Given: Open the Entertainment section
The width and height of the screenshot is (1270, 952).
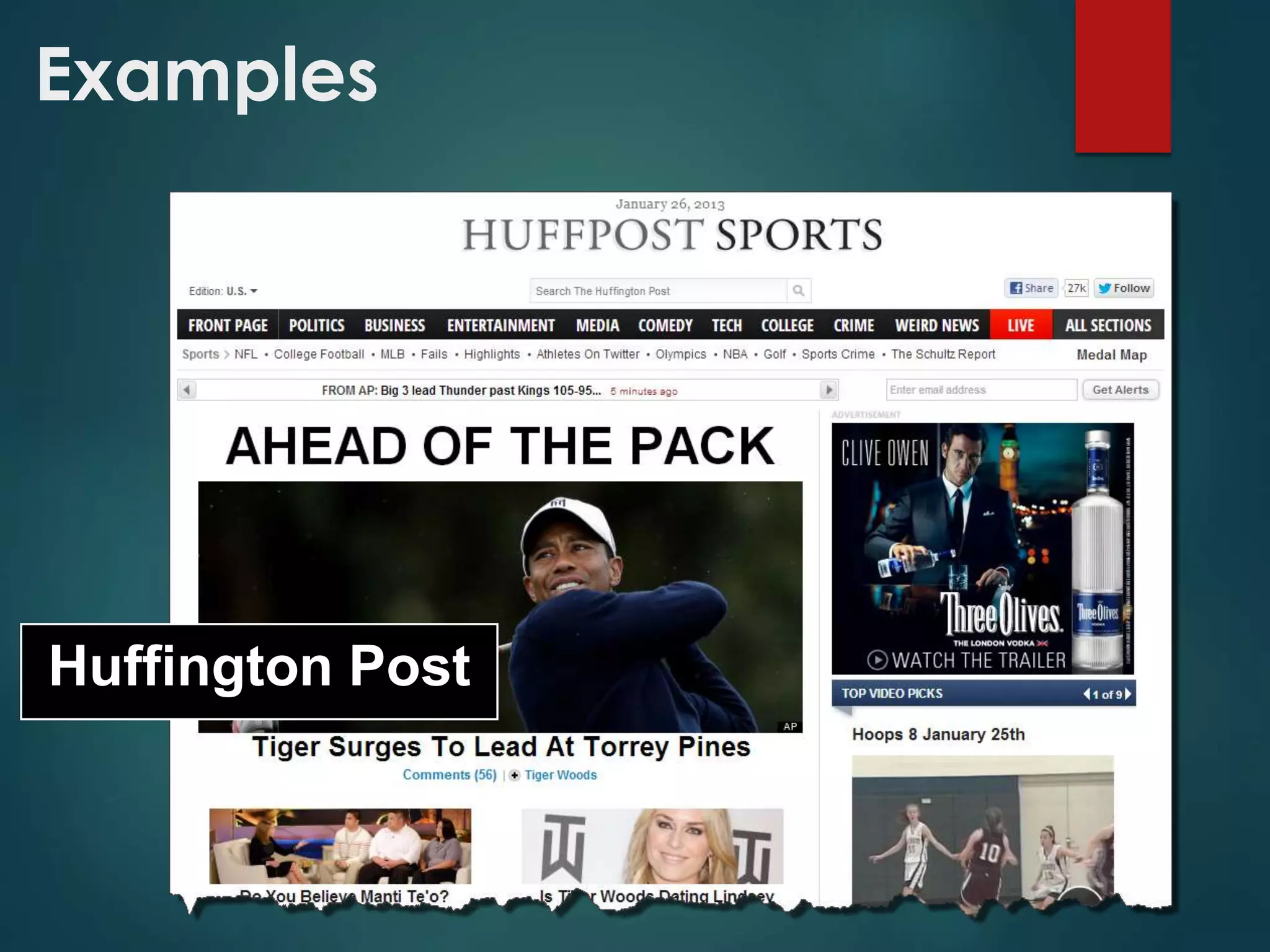Looking at the screenshot, I should click(501, 325).
